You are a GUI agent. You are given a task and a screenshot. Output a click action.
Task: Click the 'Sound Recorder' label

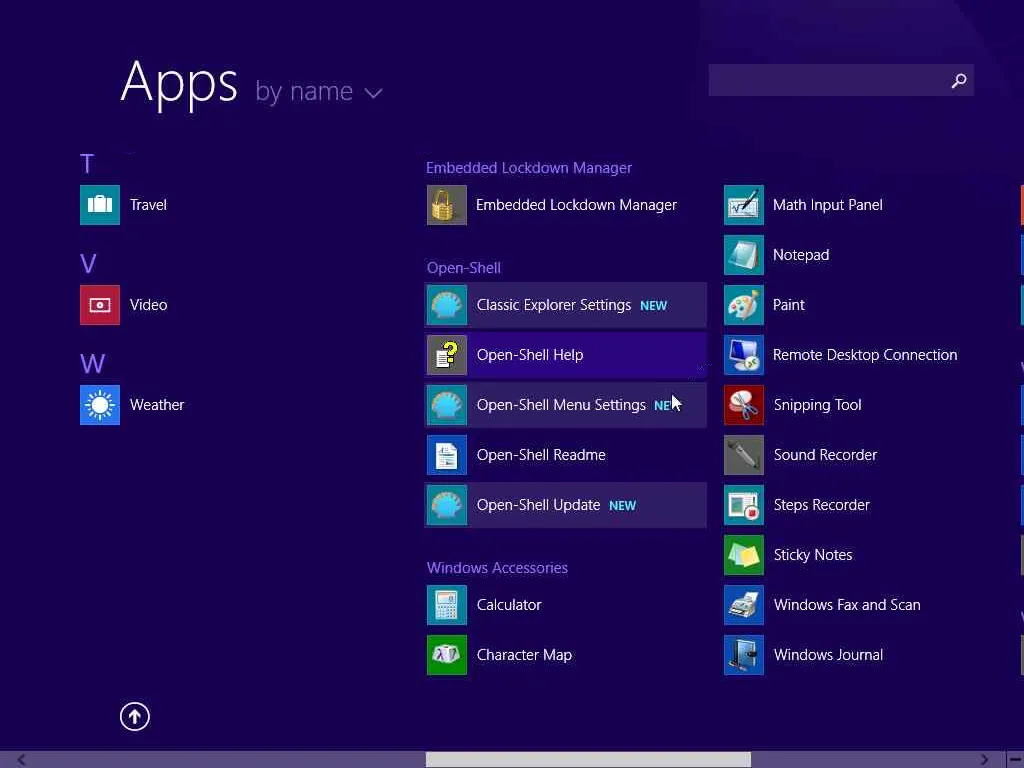(x=825, y=455)
